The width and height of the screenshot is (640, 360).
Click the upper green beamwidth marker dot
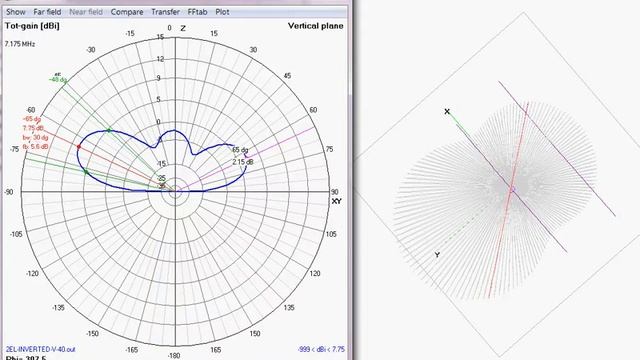click(109, 130)
